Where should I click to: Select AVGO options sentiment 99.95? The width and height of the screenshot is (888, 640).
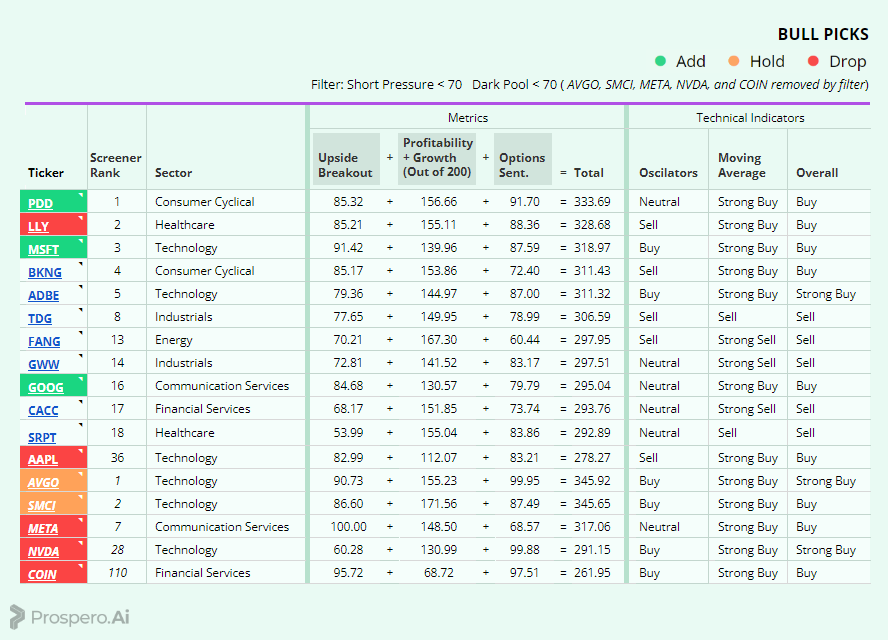tap(524, 481)
